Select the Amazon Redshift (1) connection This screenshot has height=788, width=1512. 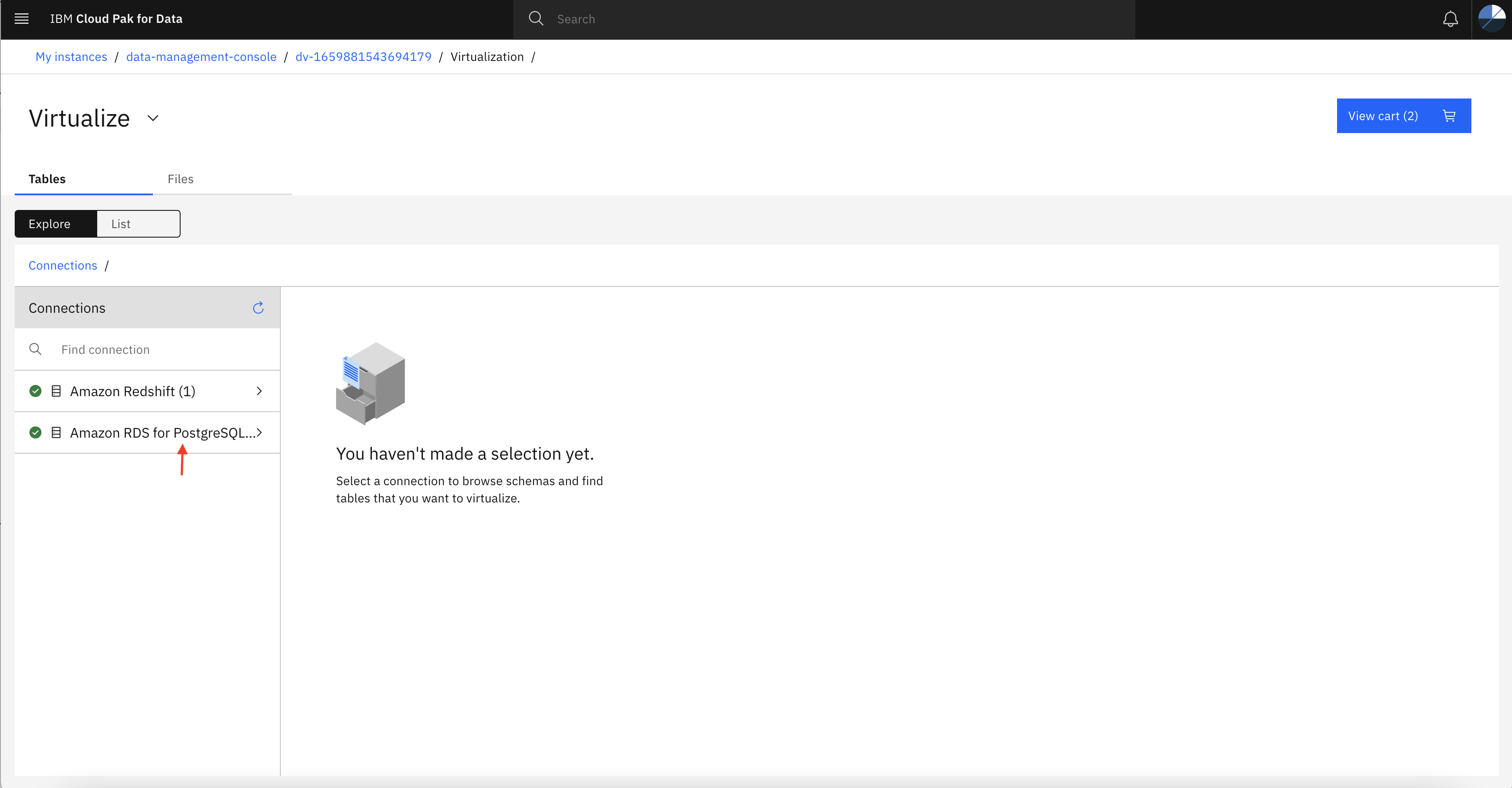pos(147,391)
